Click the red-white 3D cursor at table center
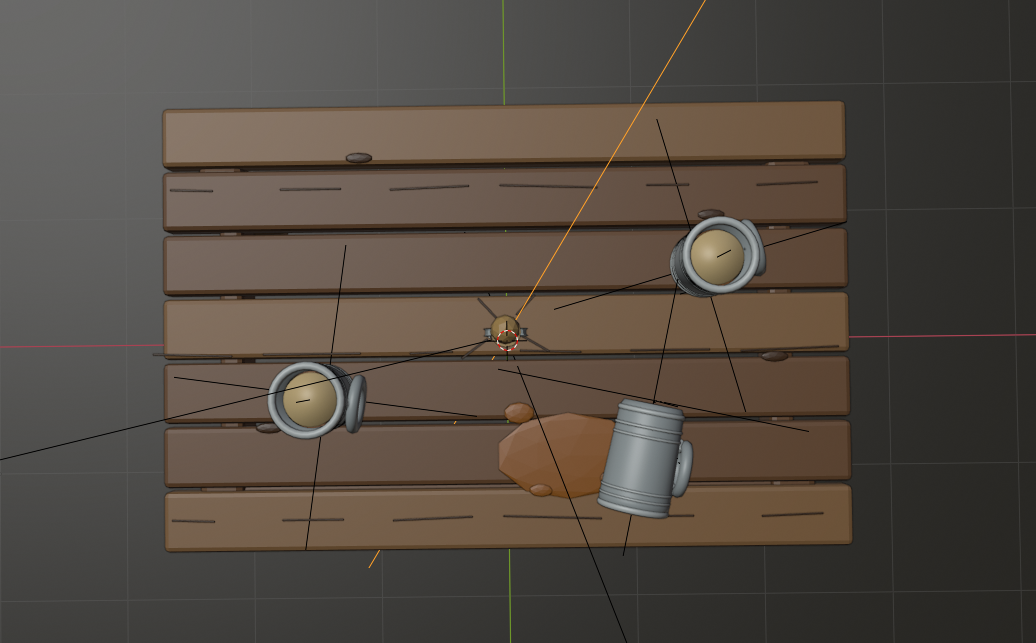 (x=507, y=340)
